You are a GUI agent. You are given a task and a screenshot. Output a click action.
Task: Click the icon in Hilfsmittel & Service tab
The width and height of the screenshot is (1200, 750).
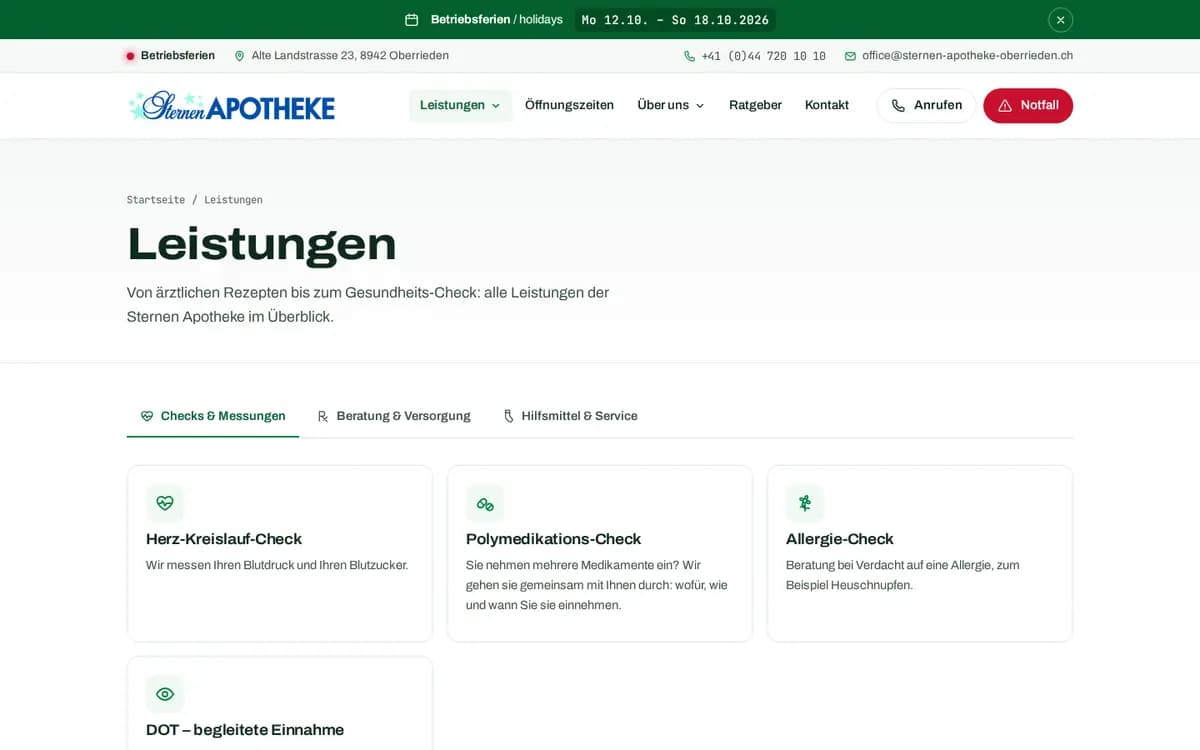click(508, 416)
